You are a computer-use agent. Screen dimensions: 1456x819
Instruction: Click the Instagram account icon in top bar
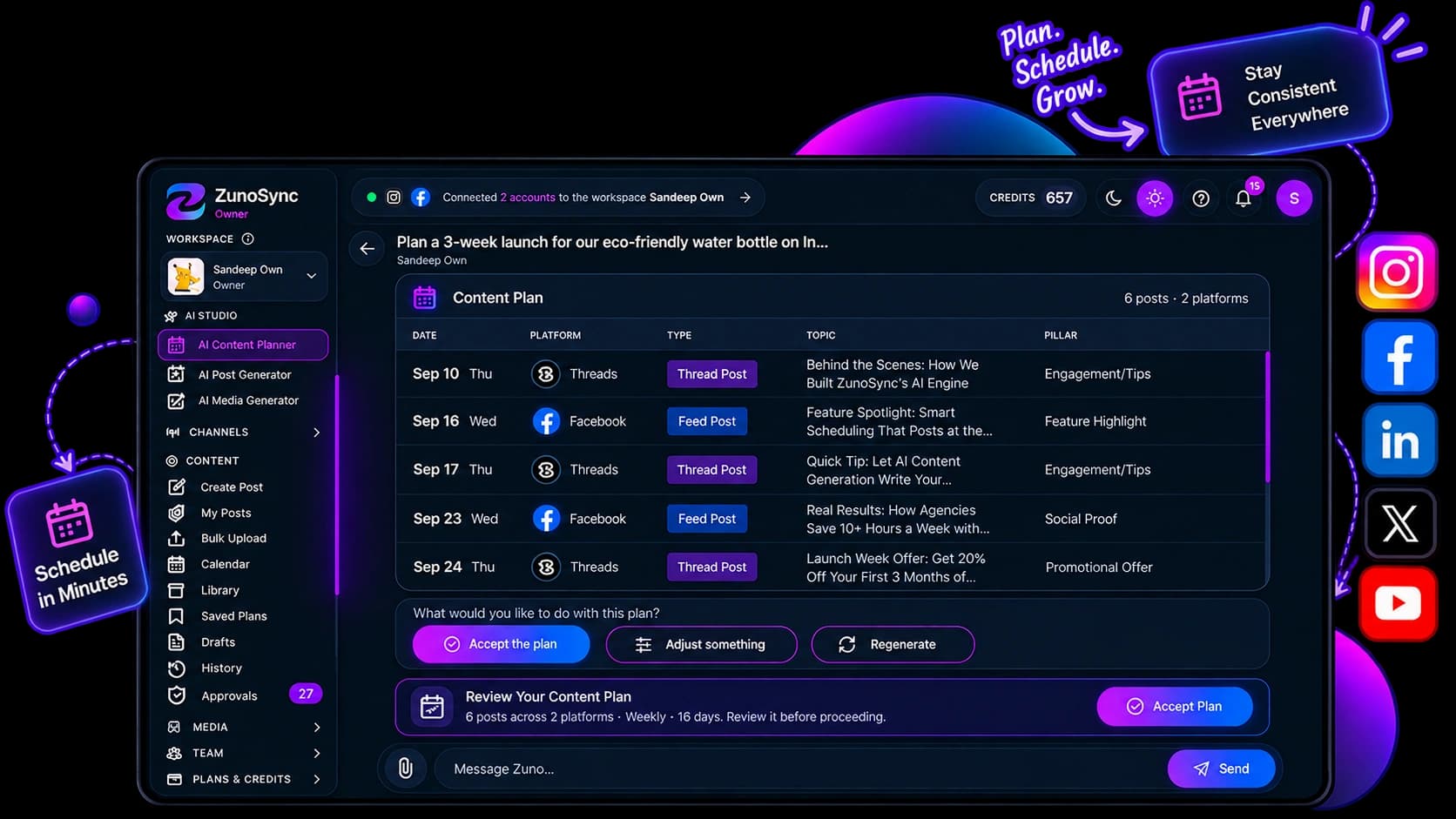394,198
